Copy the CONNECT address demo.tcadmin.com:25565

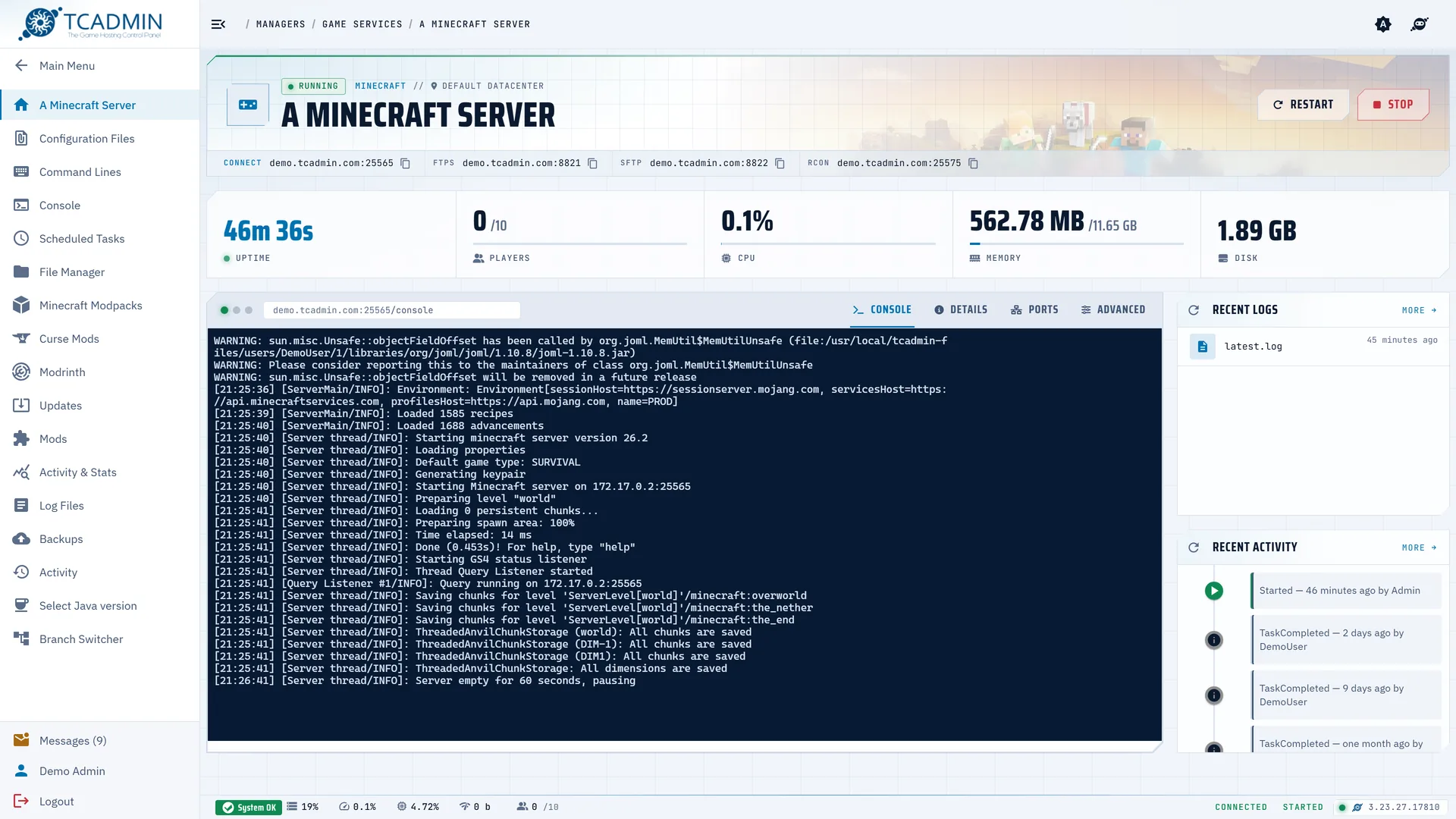[405, 163]
